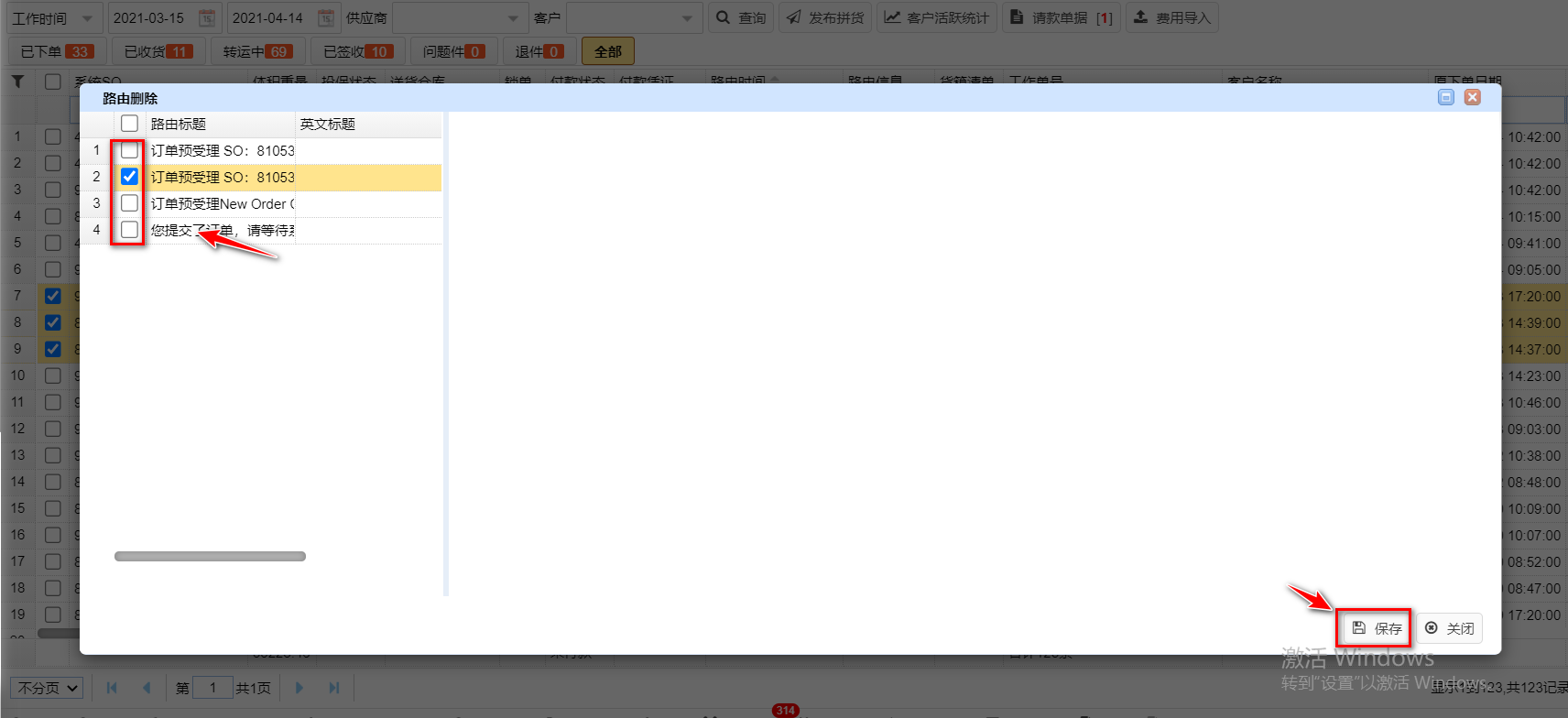Open the calendar picker for start date 2021-03-15

pos(207,17)
